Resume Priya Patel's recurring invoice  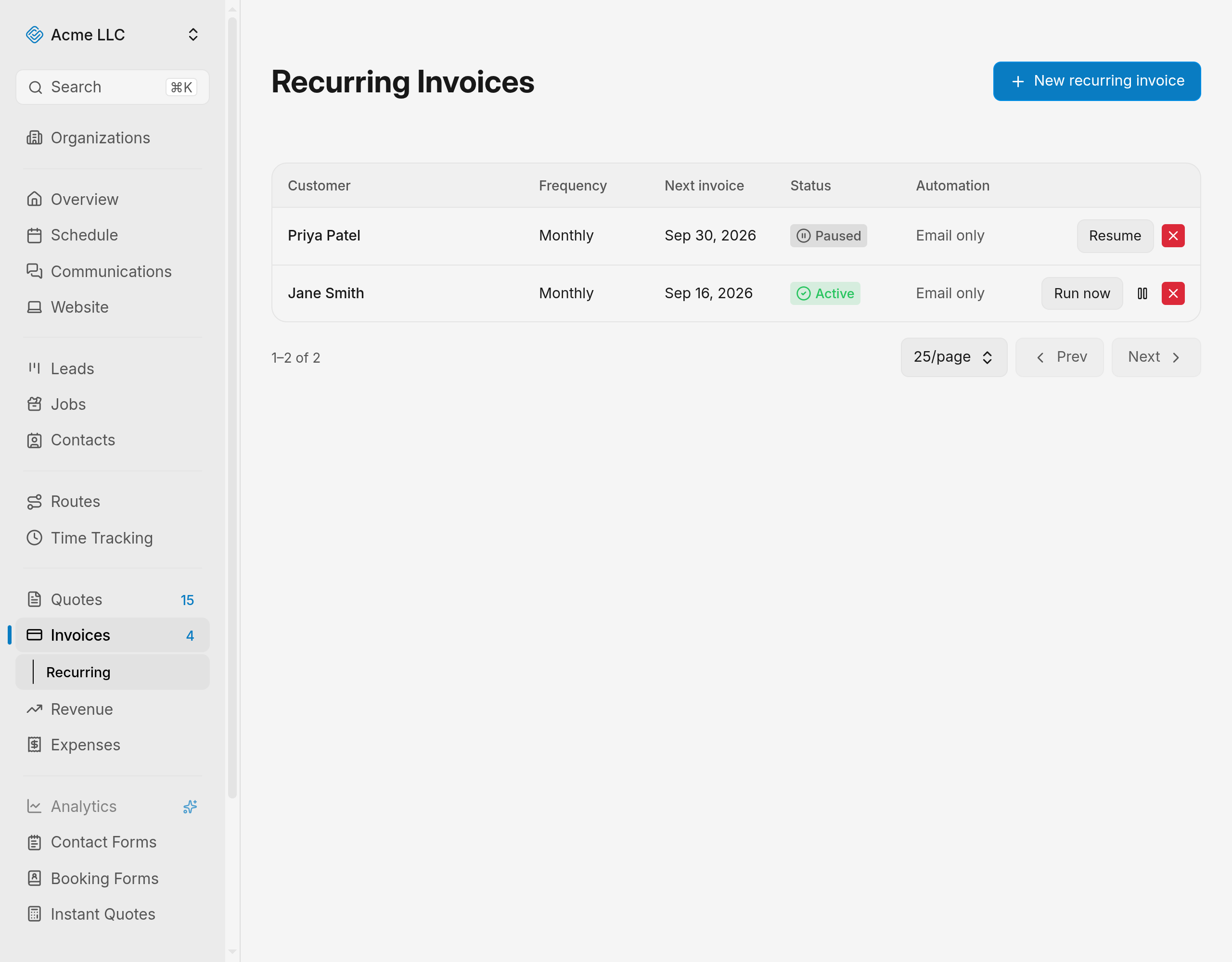(1115, 236)
